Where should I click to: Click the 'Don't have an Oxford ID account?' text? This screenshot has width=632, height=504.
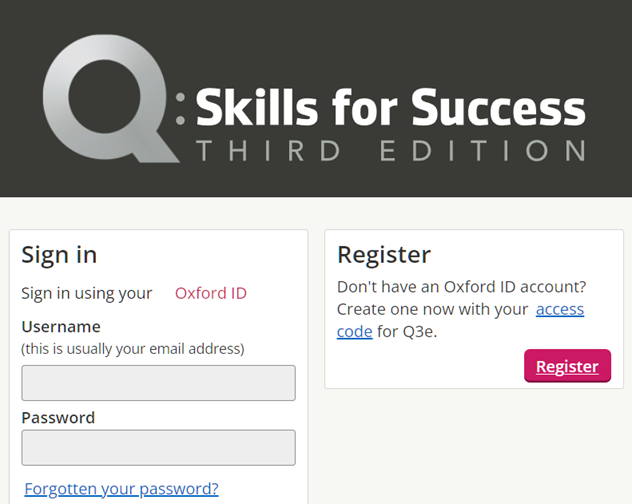point(462,287)
